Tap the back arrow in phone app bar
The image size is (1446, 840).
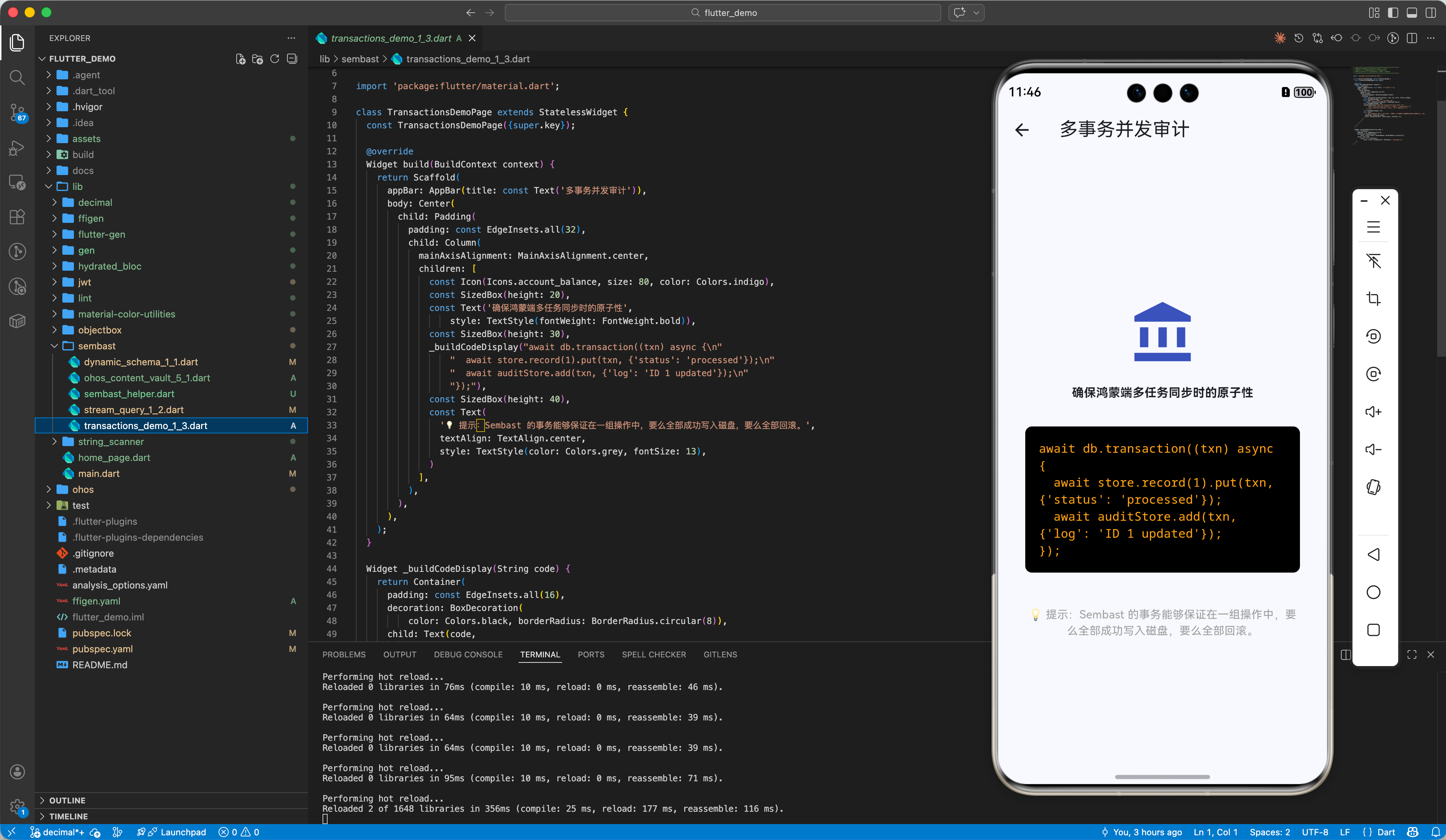tap(1022, 130)
